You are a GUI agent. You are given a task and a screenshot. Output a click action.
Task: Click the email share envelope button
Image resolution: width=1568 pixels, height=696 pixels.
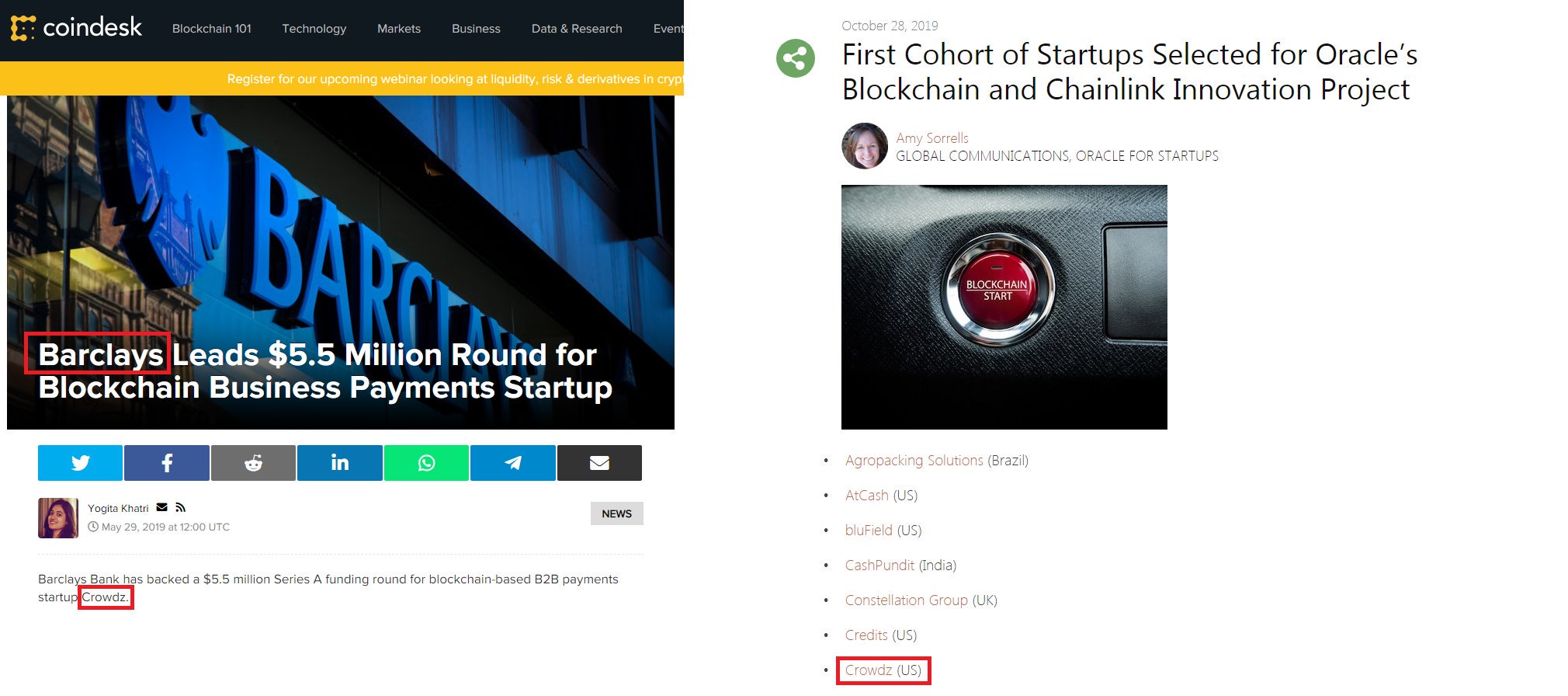599,463
